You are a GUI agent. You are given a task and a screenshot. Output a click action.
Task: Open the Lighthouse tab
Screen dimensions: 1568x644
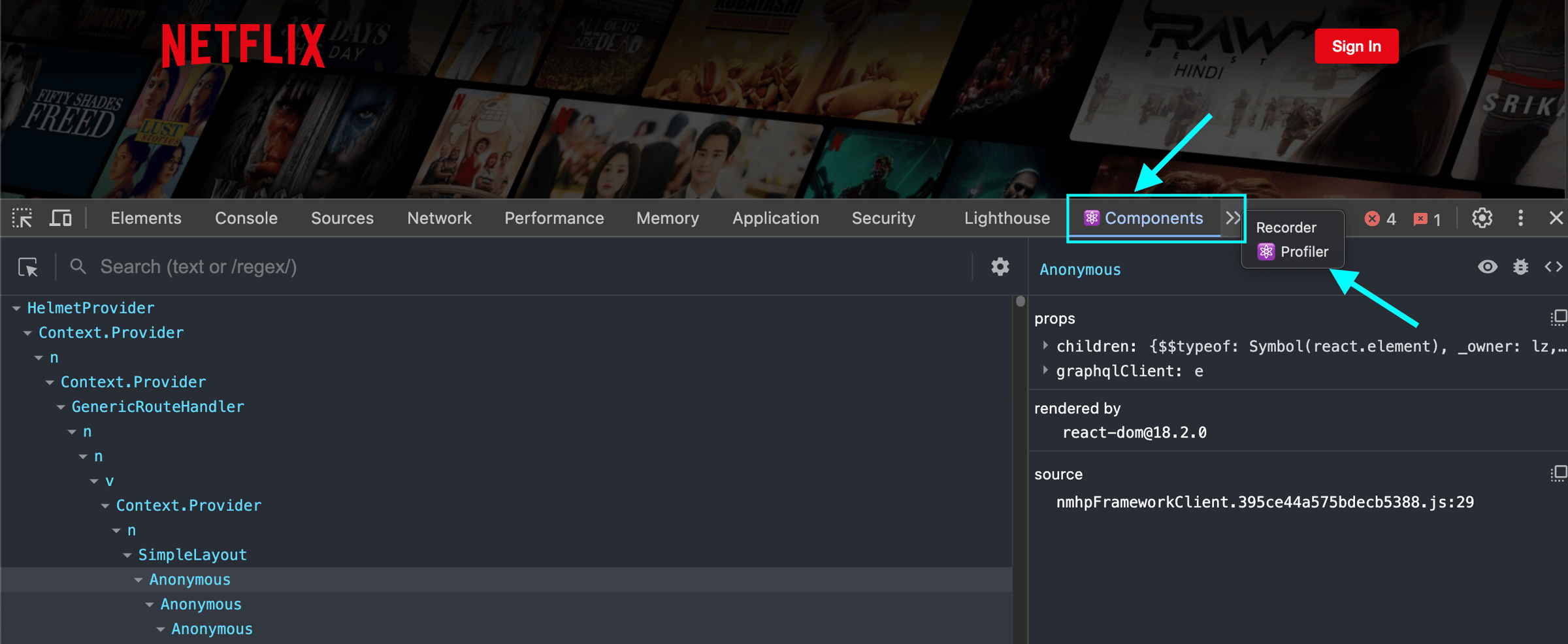tap(1007, 218)
